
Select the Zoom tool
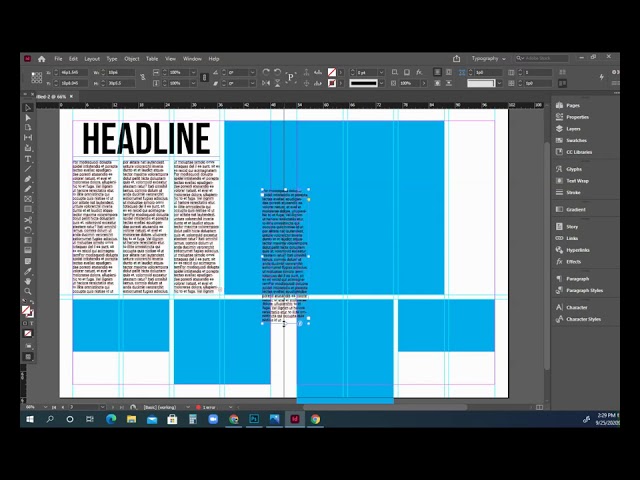pos(28,291)
